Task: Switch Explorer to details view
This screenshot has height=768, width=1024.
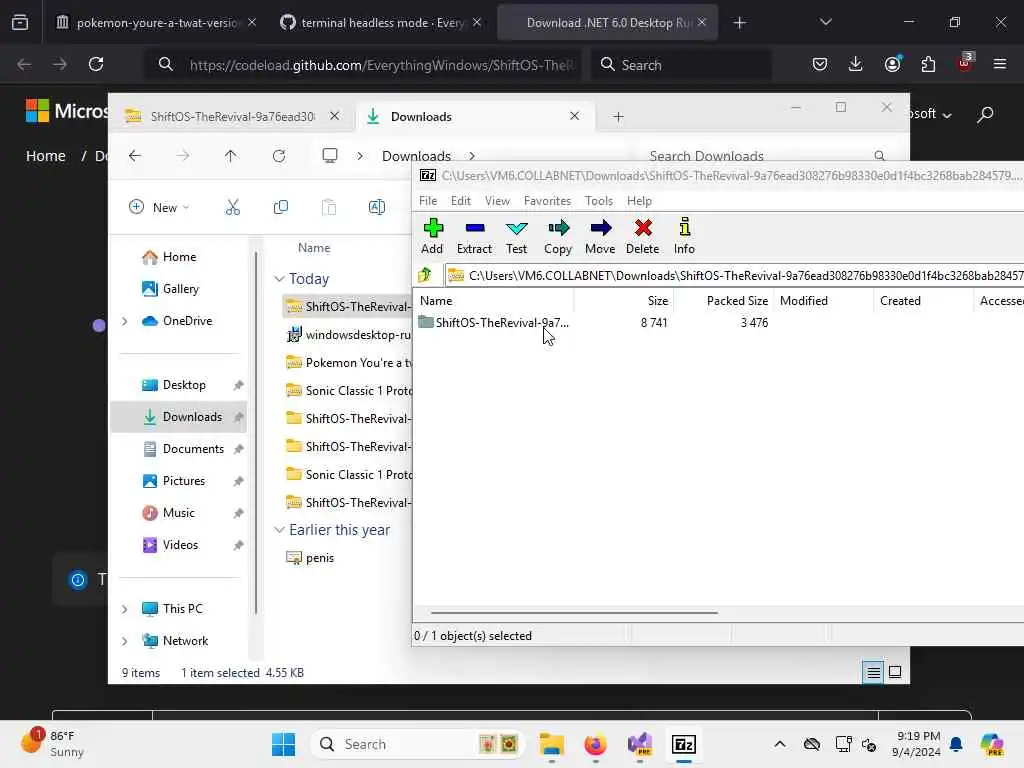Action: click(873, 672)
